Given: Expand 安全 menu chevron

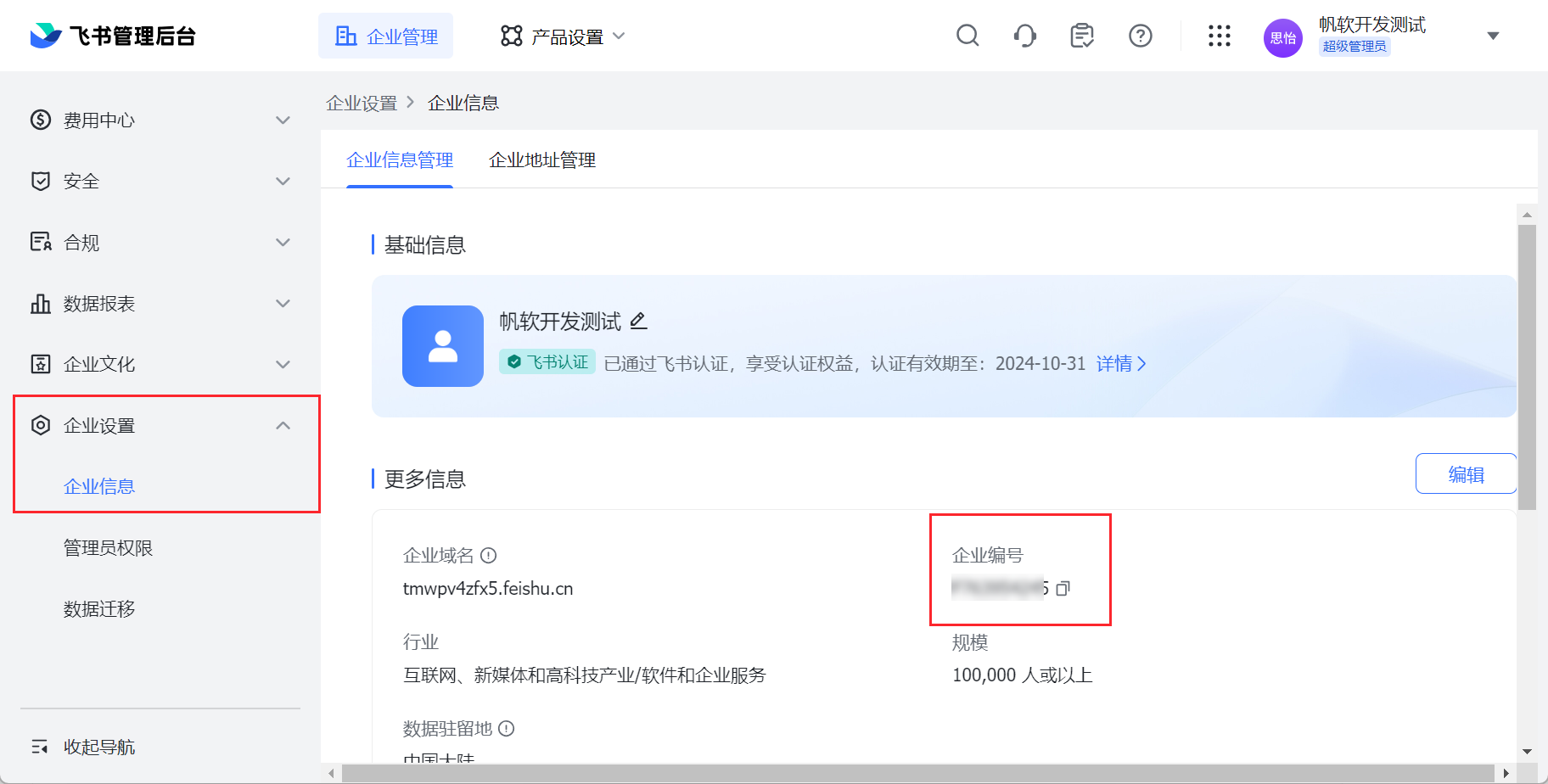Looking at the screenshot, I should tap(283, 182).
